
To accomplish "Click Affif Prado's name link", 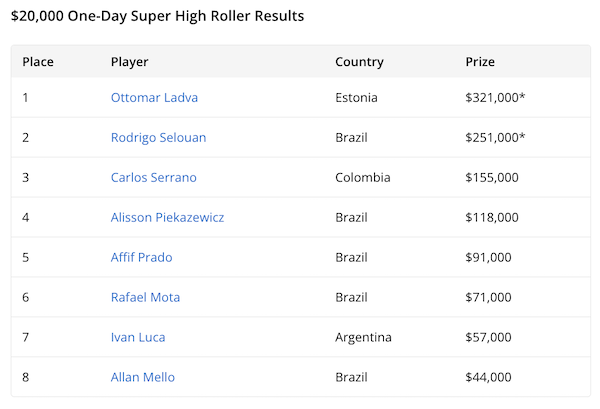I will (141, 257).
